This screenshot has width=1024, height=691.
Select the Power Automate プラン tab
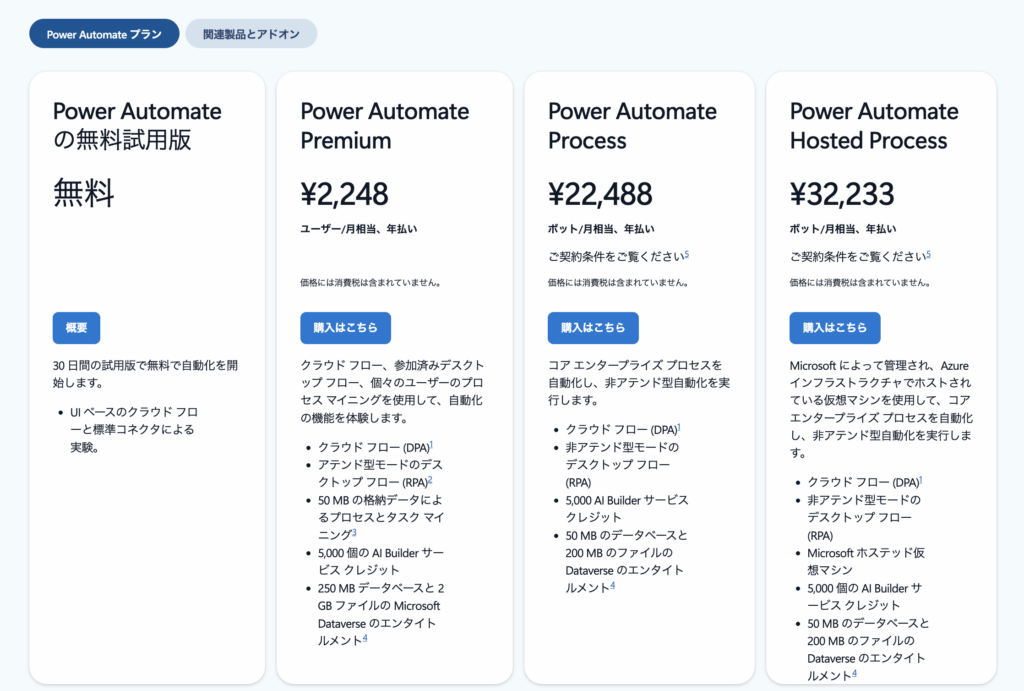(x=103, y=33)
